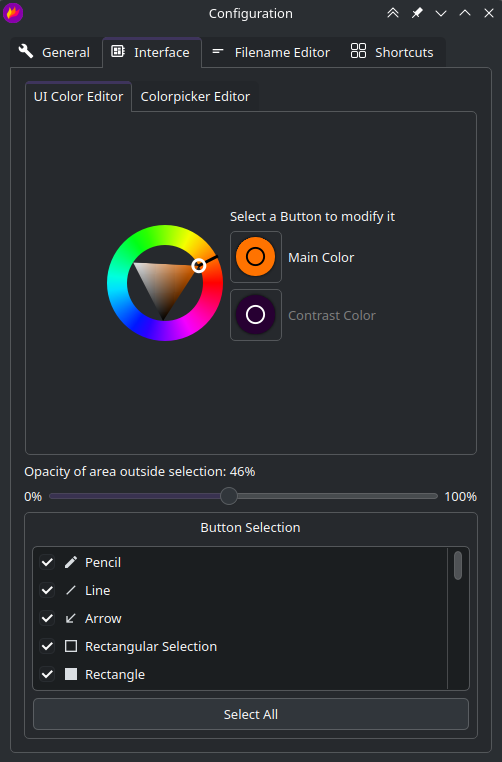Open the Shortcuts tab

click(x=392, y=52)
